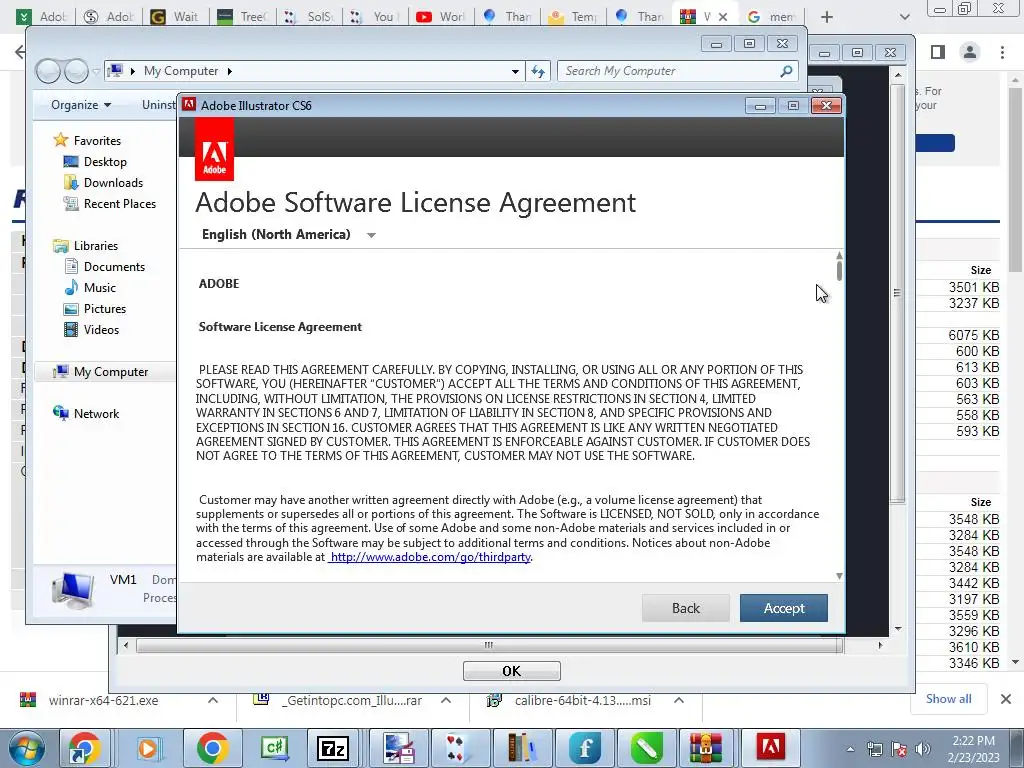Click the horizontal scrollbar thumb above OK
This screenshot has height=768, width=1024.
[488, 645]
